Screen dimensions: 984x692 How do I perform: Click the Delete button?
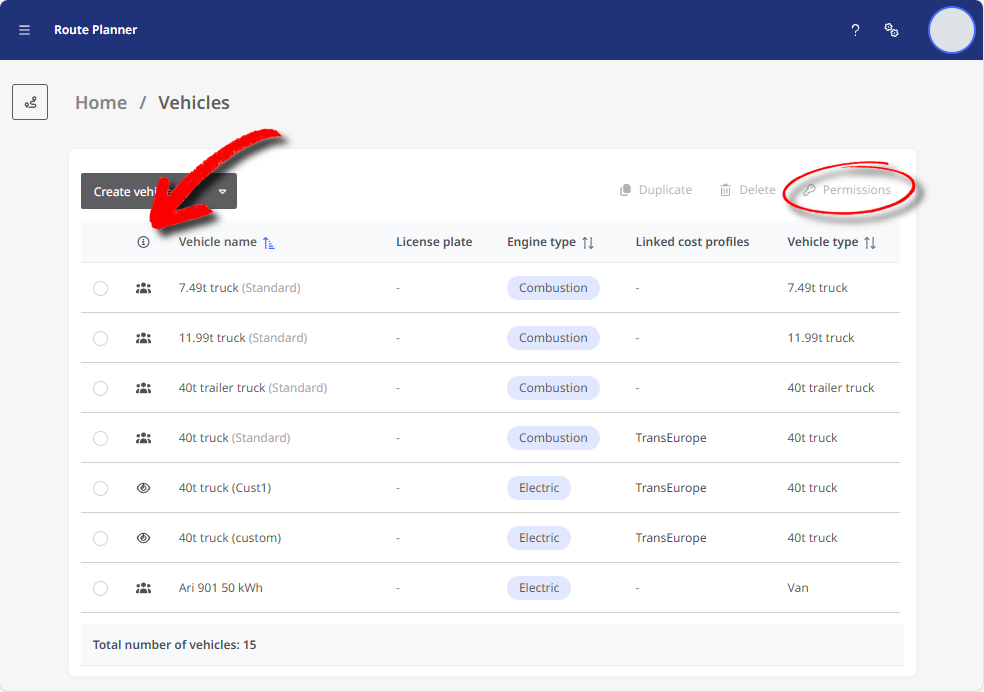(x=748, y=190)
